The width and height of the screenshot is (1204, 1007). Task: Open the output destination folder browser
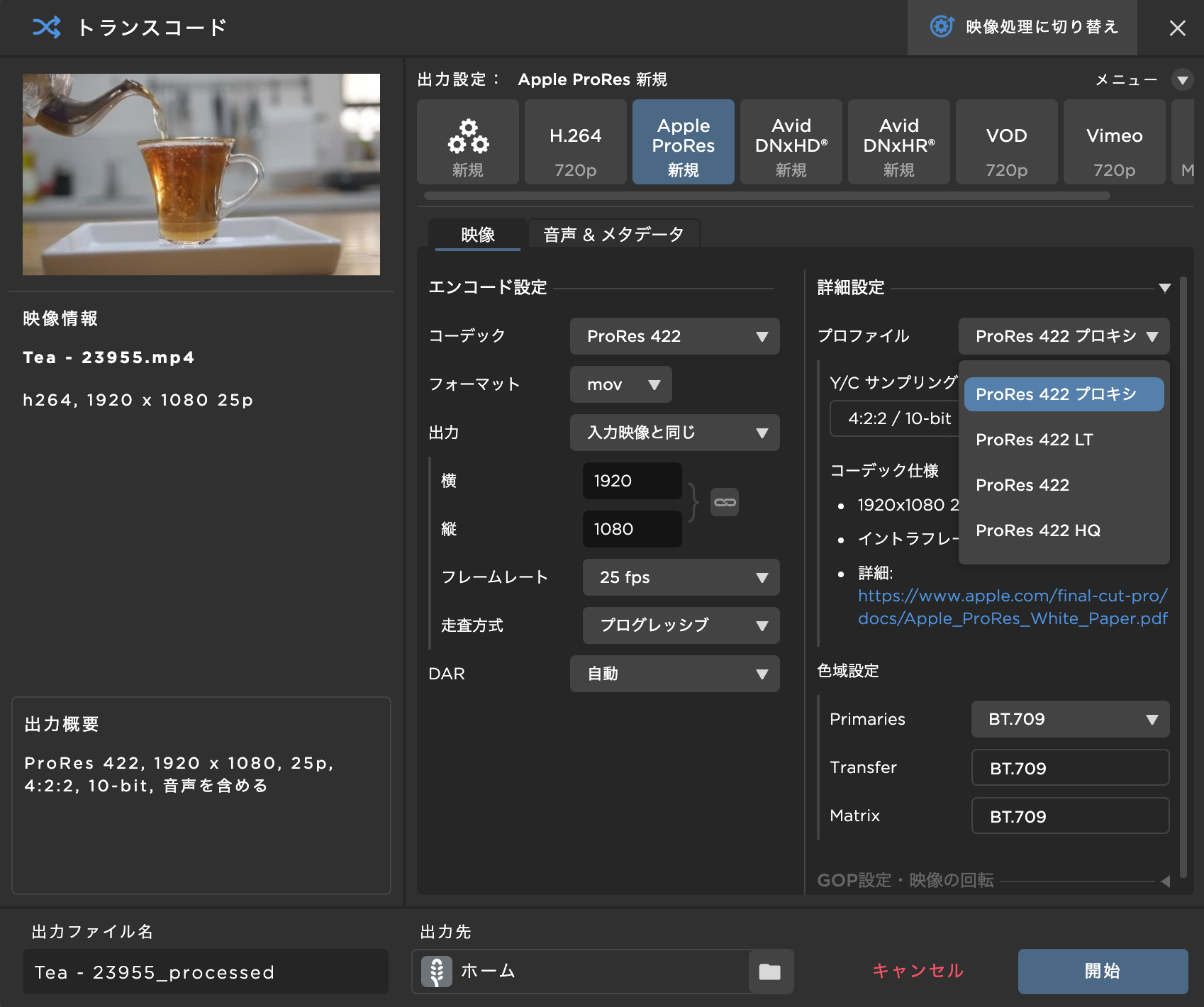coord(770,972)
